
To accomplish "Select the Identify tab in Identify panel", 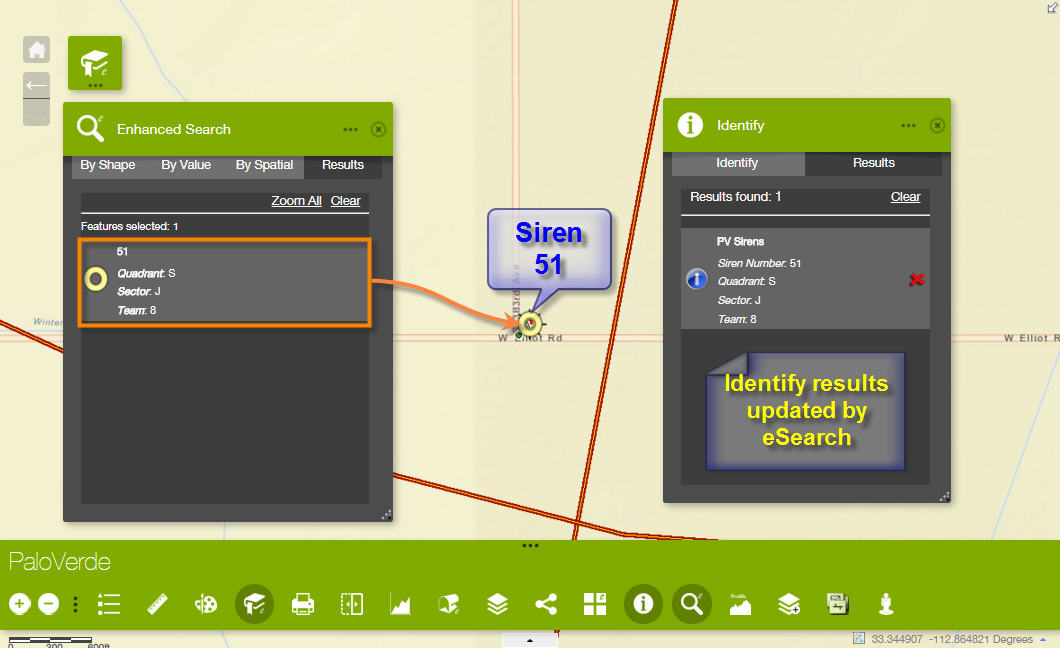I will pyautogui.click(x=737, y=163).
